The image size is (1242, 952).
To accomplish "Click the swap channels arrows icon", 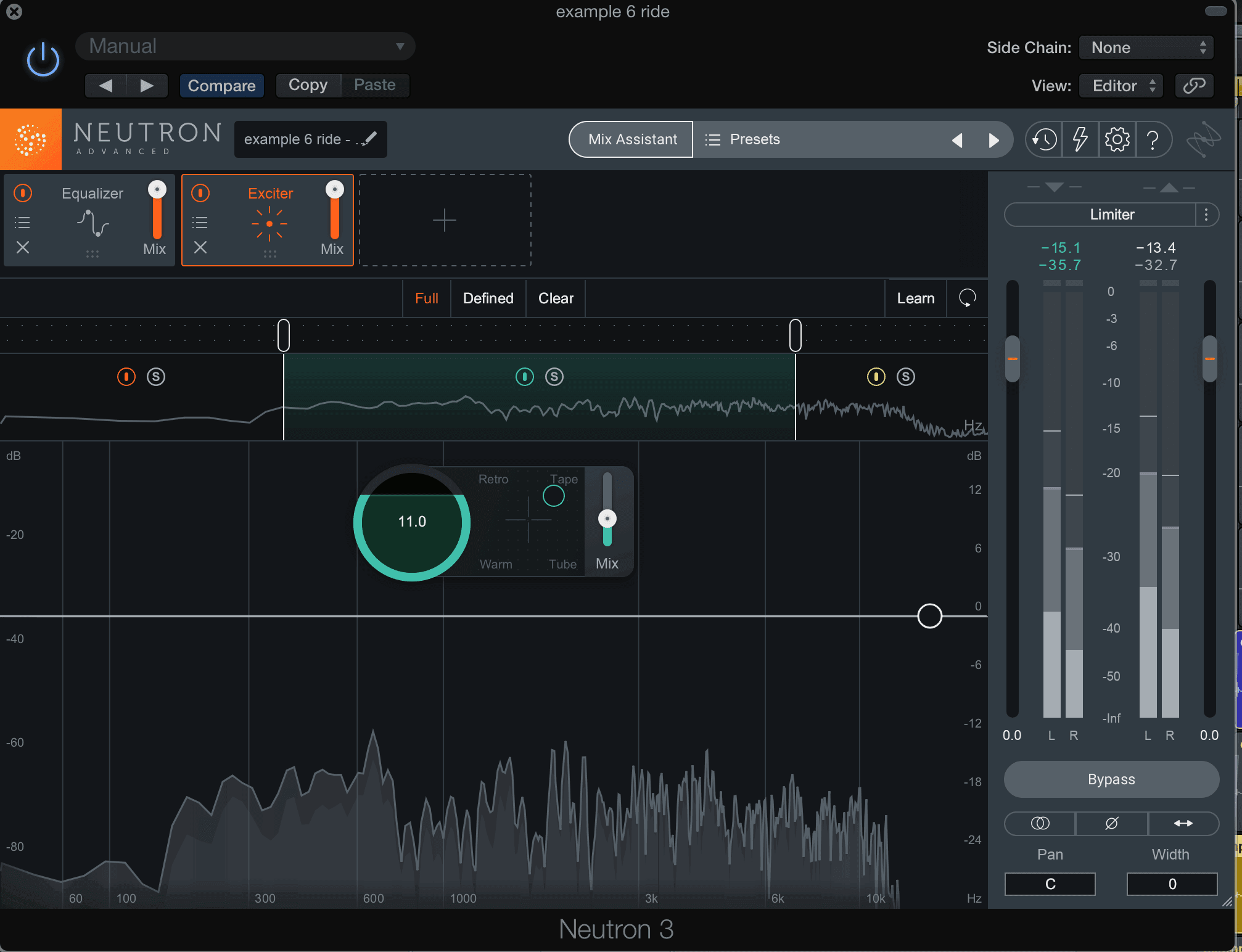I will click(1183, 823).
